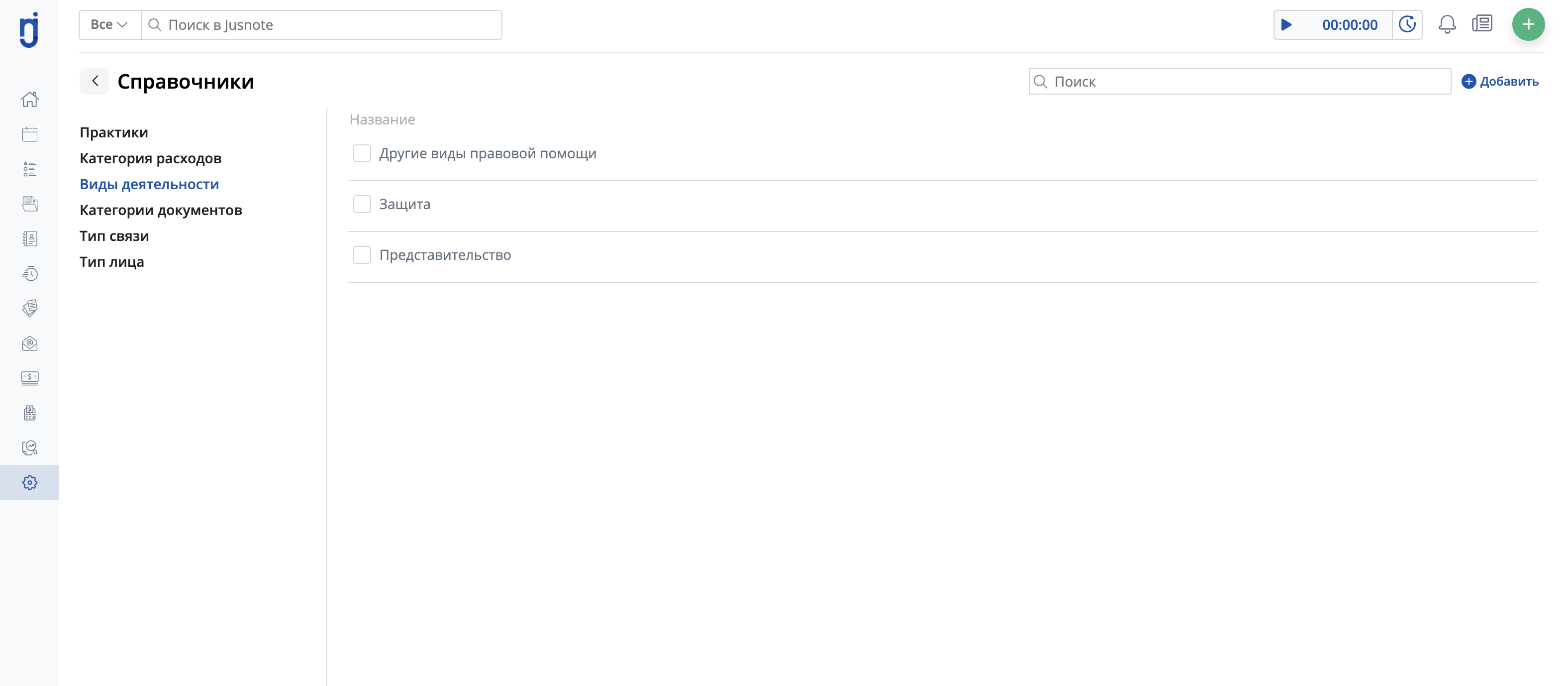Select the Категория расходов directory
The image size is (1568, 686).
pyautogui.click(x=150, y=158)
